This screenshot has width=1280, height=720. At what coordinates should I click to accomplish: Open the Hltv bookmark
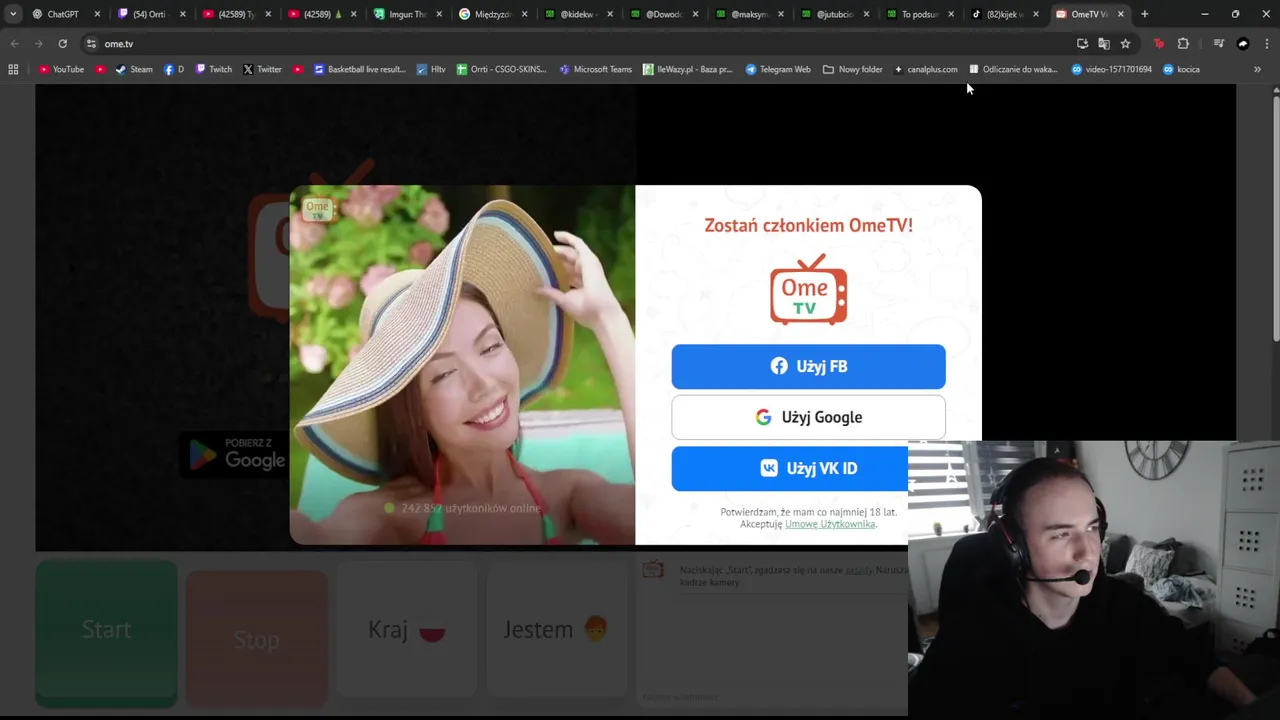click(x=431, y=69)
